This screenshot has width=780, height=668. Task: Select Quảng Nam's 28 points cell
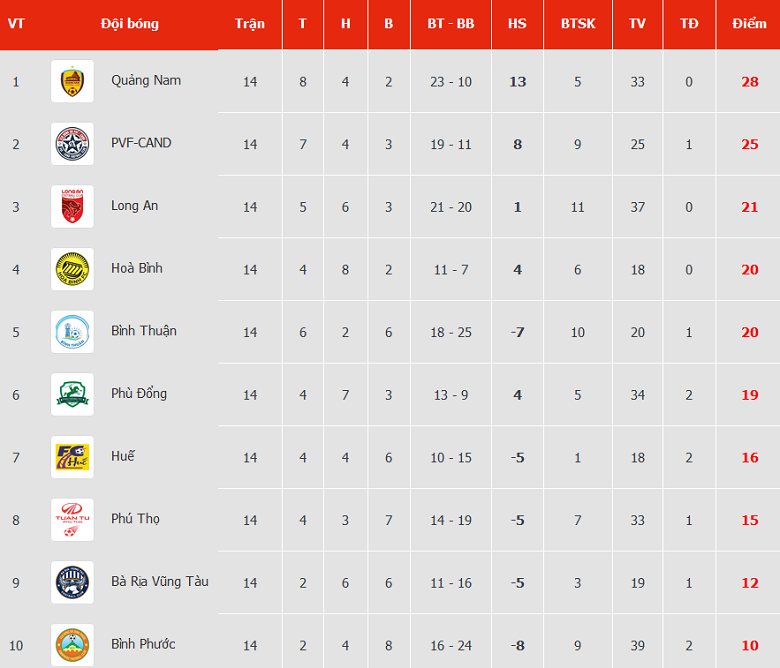[x=750, y=82]
